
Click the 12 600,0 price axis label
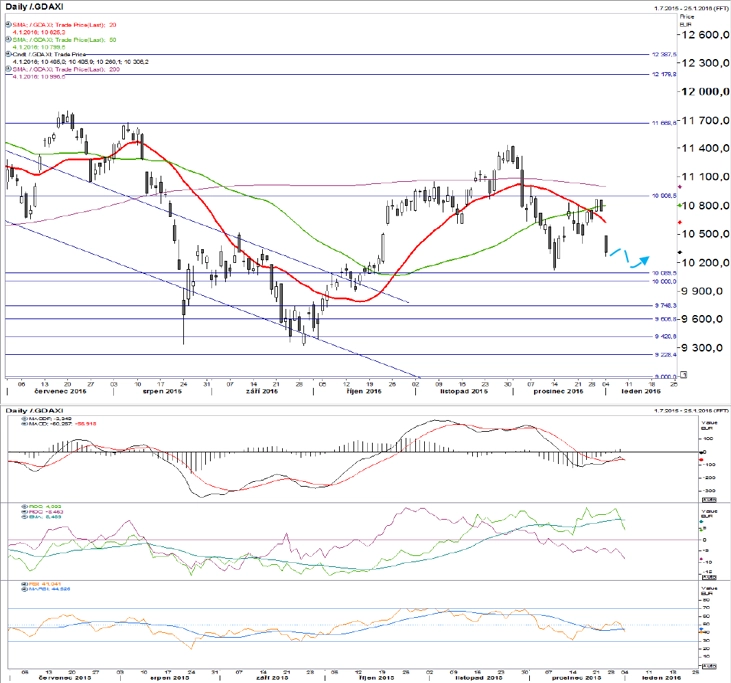705,34
